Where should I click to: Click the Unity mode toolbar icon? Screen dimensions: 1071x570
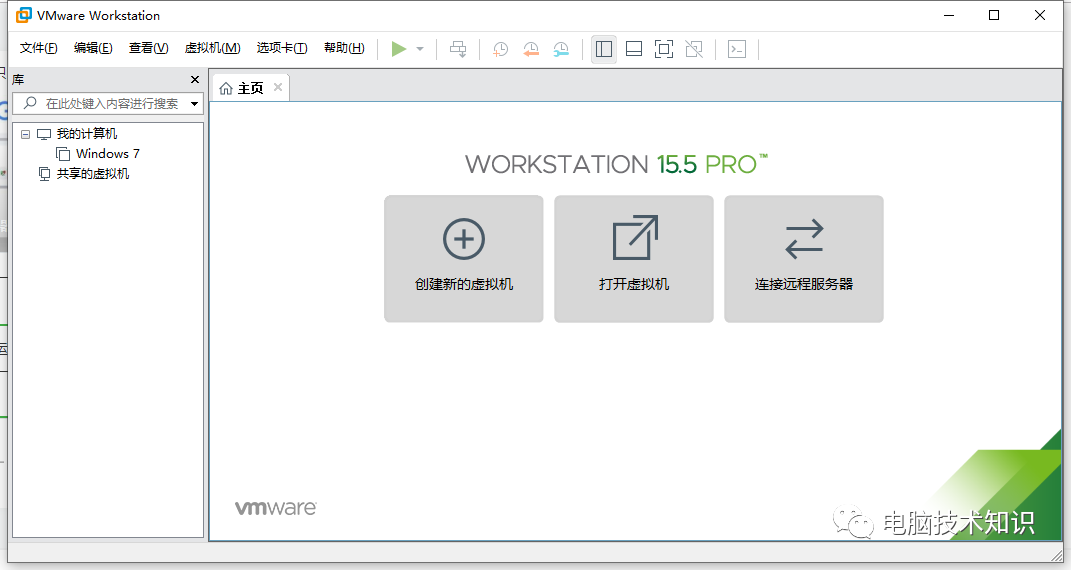694,49
